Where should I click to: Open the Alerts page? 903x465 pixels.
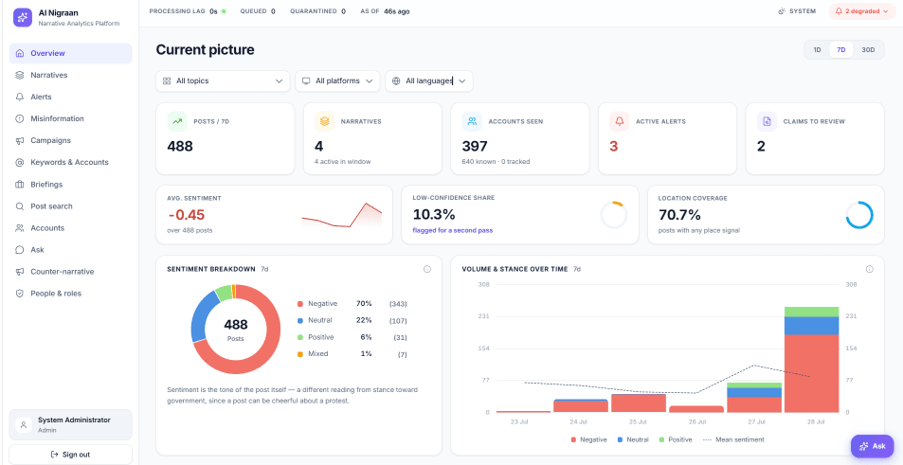70,97
